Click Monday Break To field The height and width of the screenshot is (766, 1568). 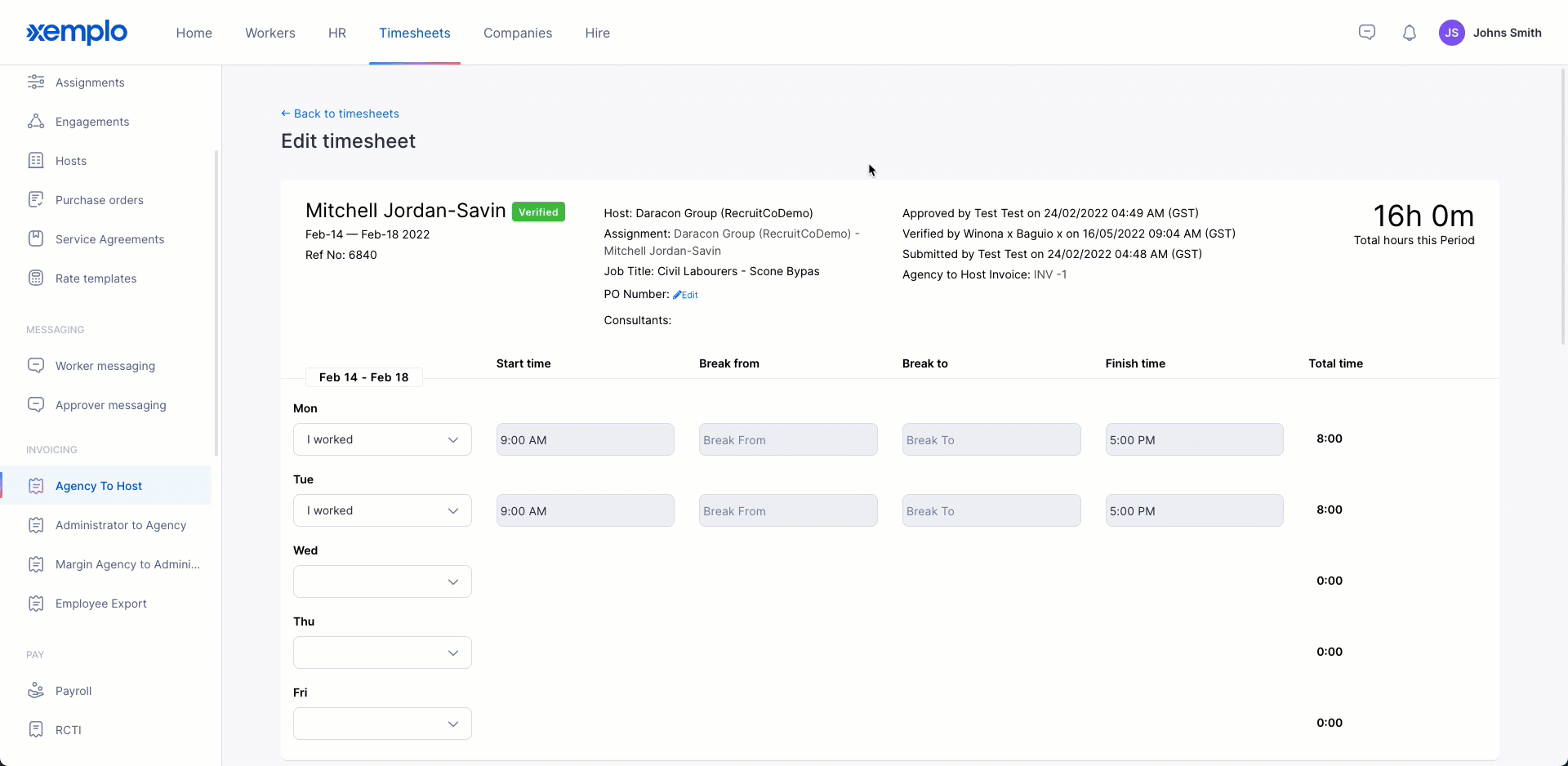(991, 439)
